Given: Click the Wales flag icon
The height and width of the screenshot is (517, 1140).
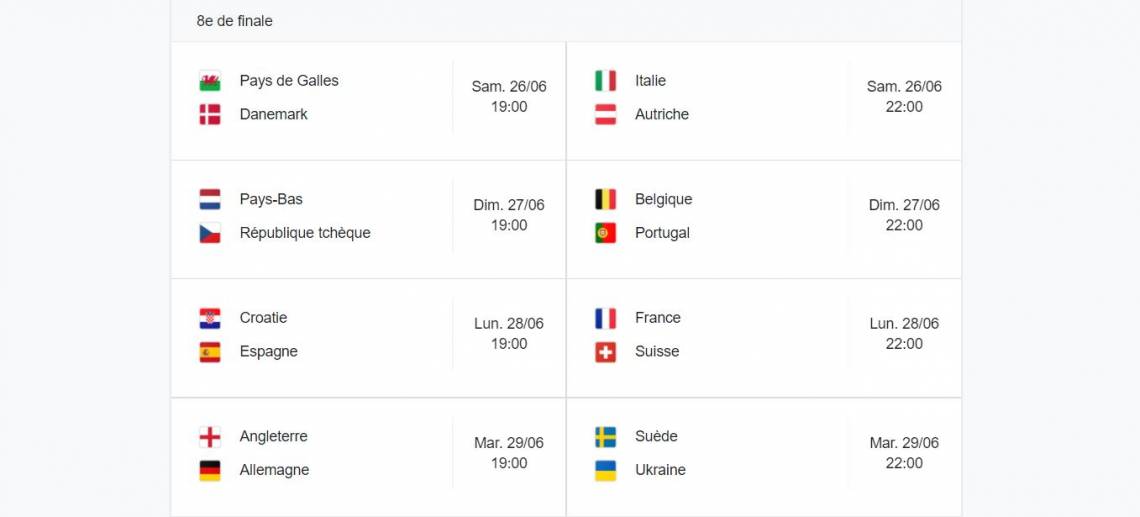Looking at the screenshot, I should [210, 81].
